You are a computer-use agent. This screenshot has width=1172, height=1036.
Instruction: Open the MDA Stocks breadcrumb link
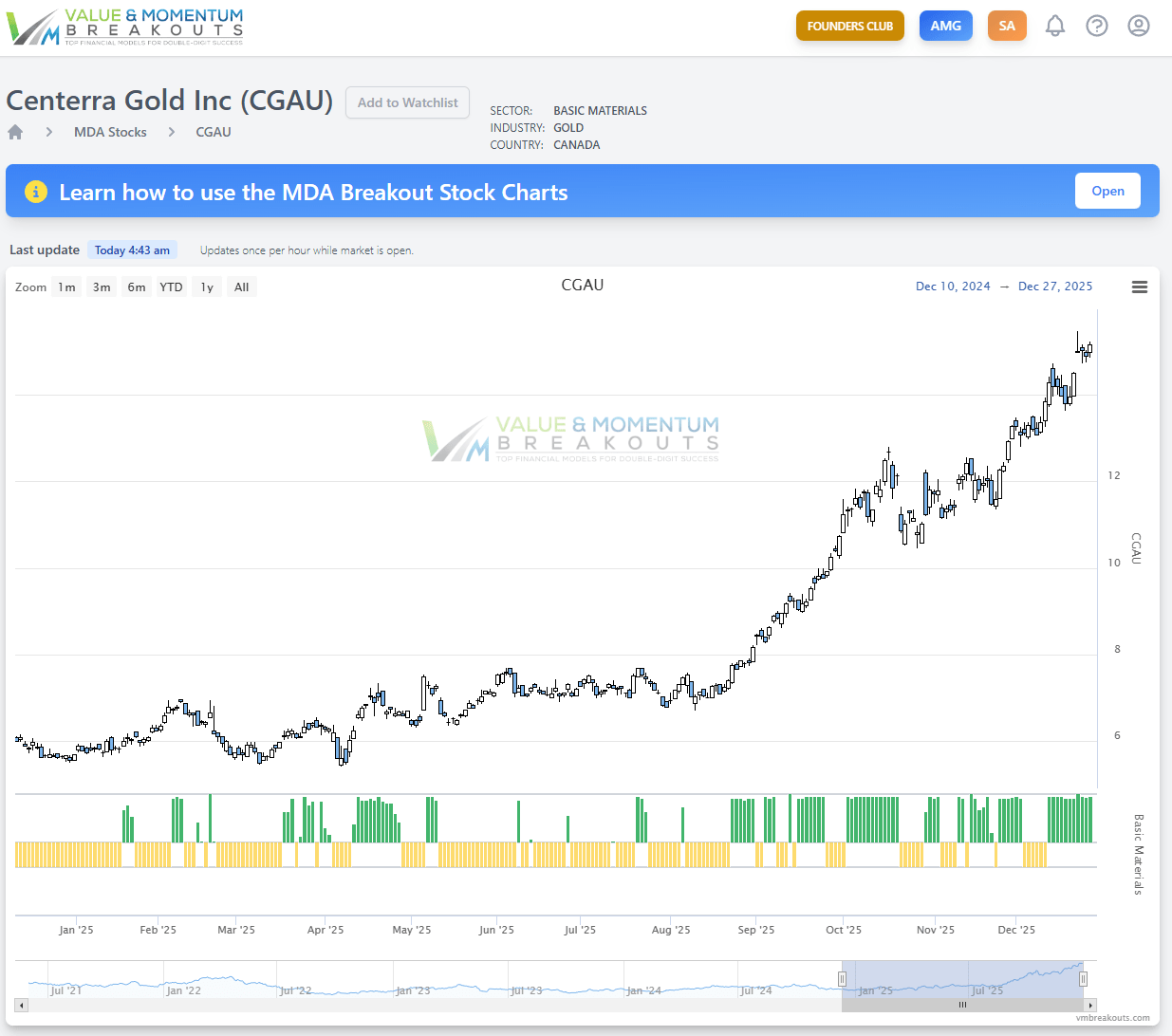tap(110, 132)
